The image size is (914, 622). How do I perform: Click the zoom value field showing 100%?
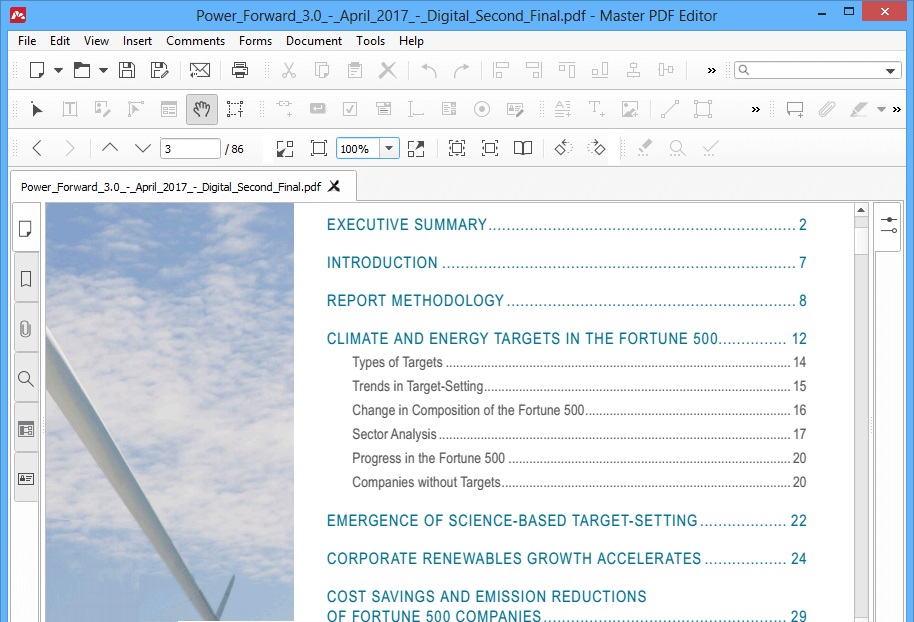(358, 148)
